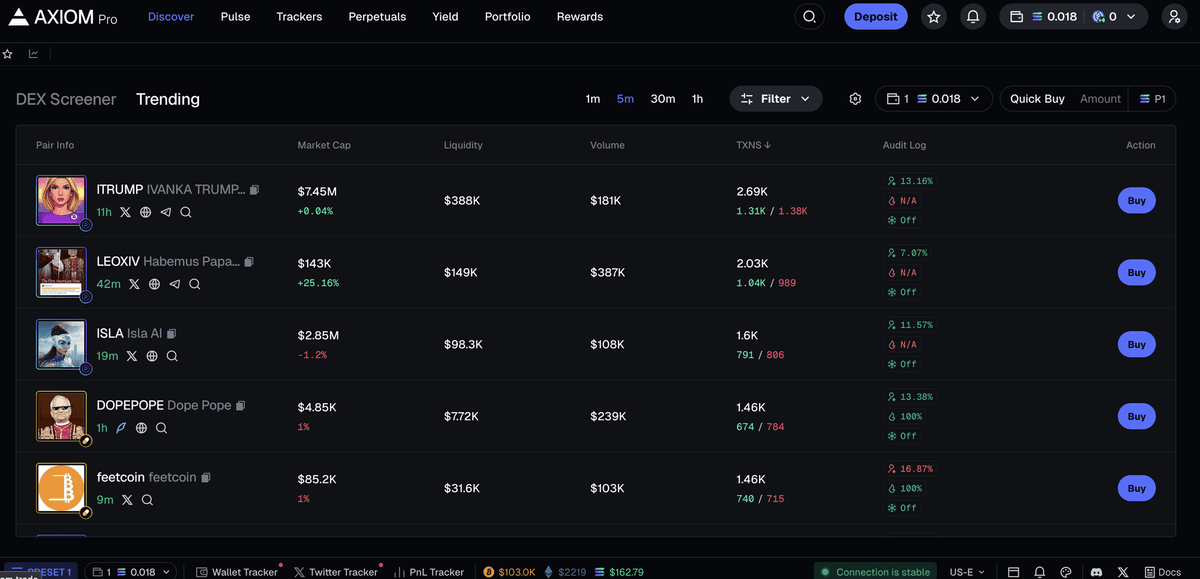Open the global search magnifier in header
The width and height of the screenshot is (1200, 579).
pos(809,16)
